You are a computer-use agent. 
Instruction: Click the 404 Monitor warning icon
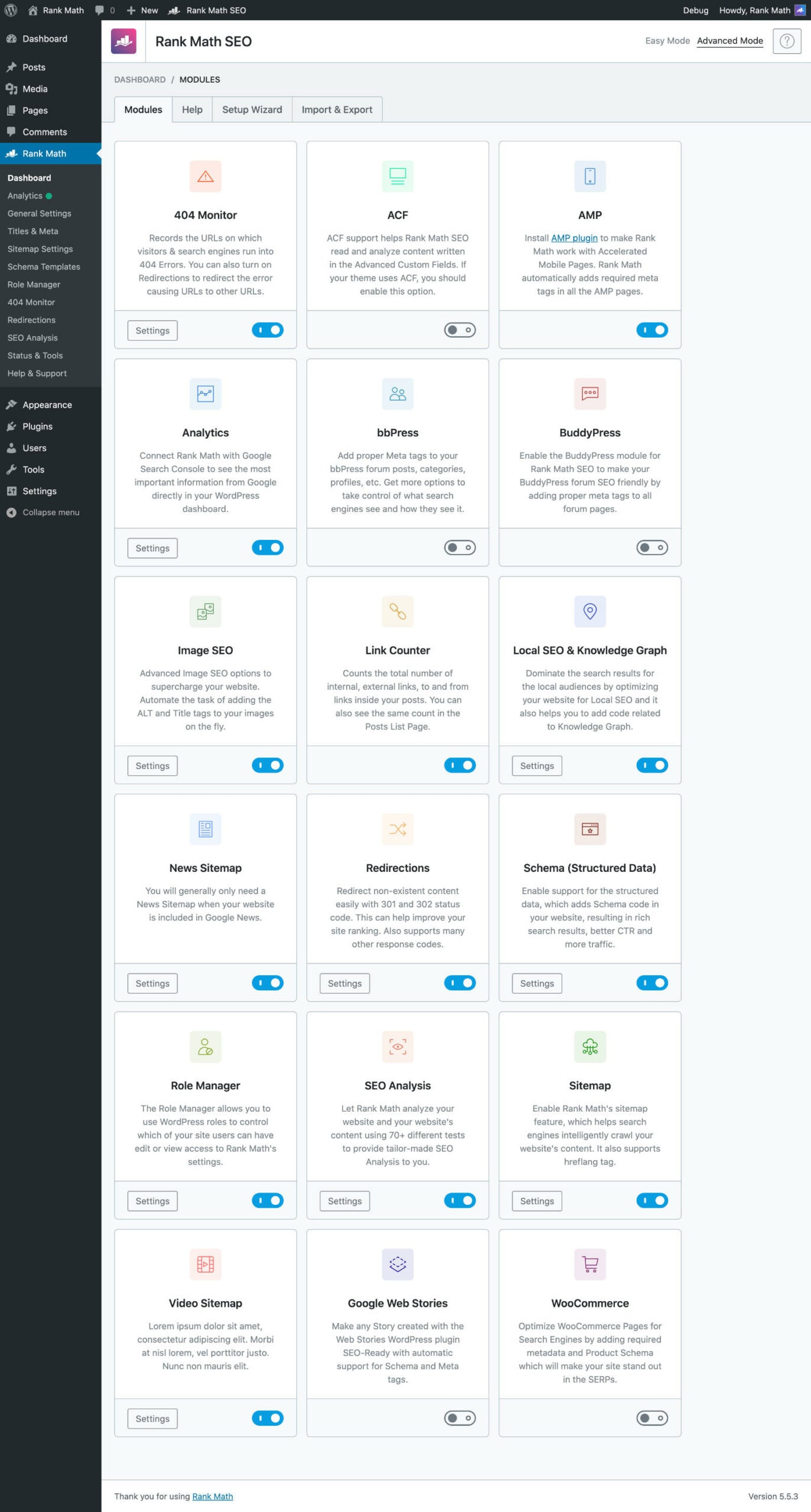[205, 176]
